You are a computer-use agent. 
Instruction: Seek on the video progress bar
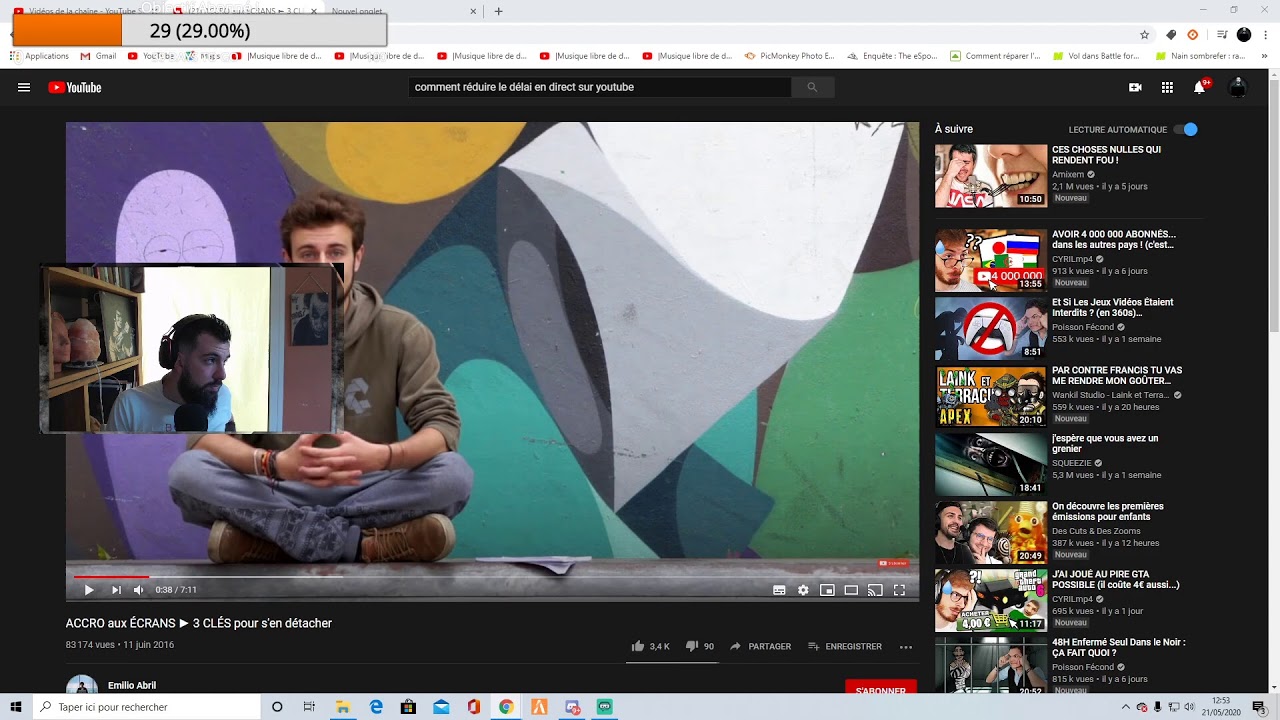tap(492, 576)
